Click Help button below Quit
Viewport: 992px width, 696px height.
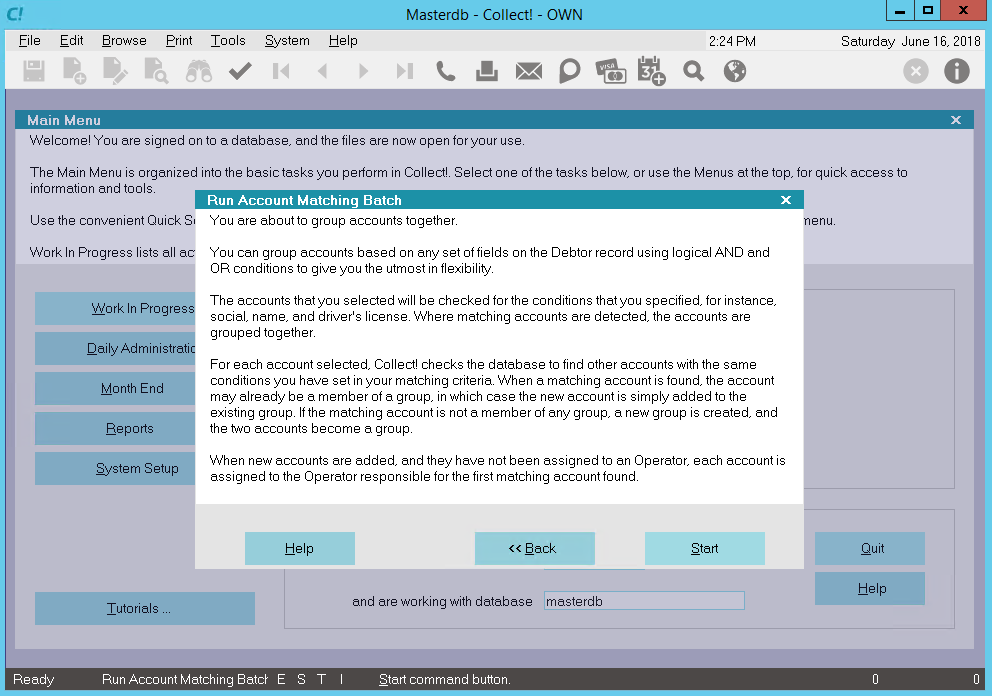(872, 588)
